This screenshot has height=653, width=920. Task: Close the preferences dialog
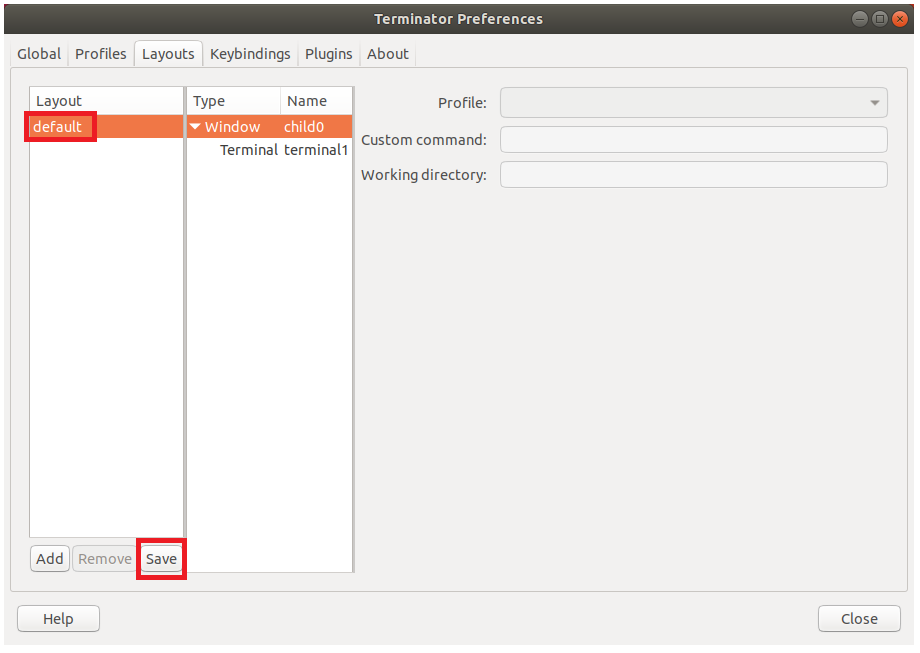[859, 619]
